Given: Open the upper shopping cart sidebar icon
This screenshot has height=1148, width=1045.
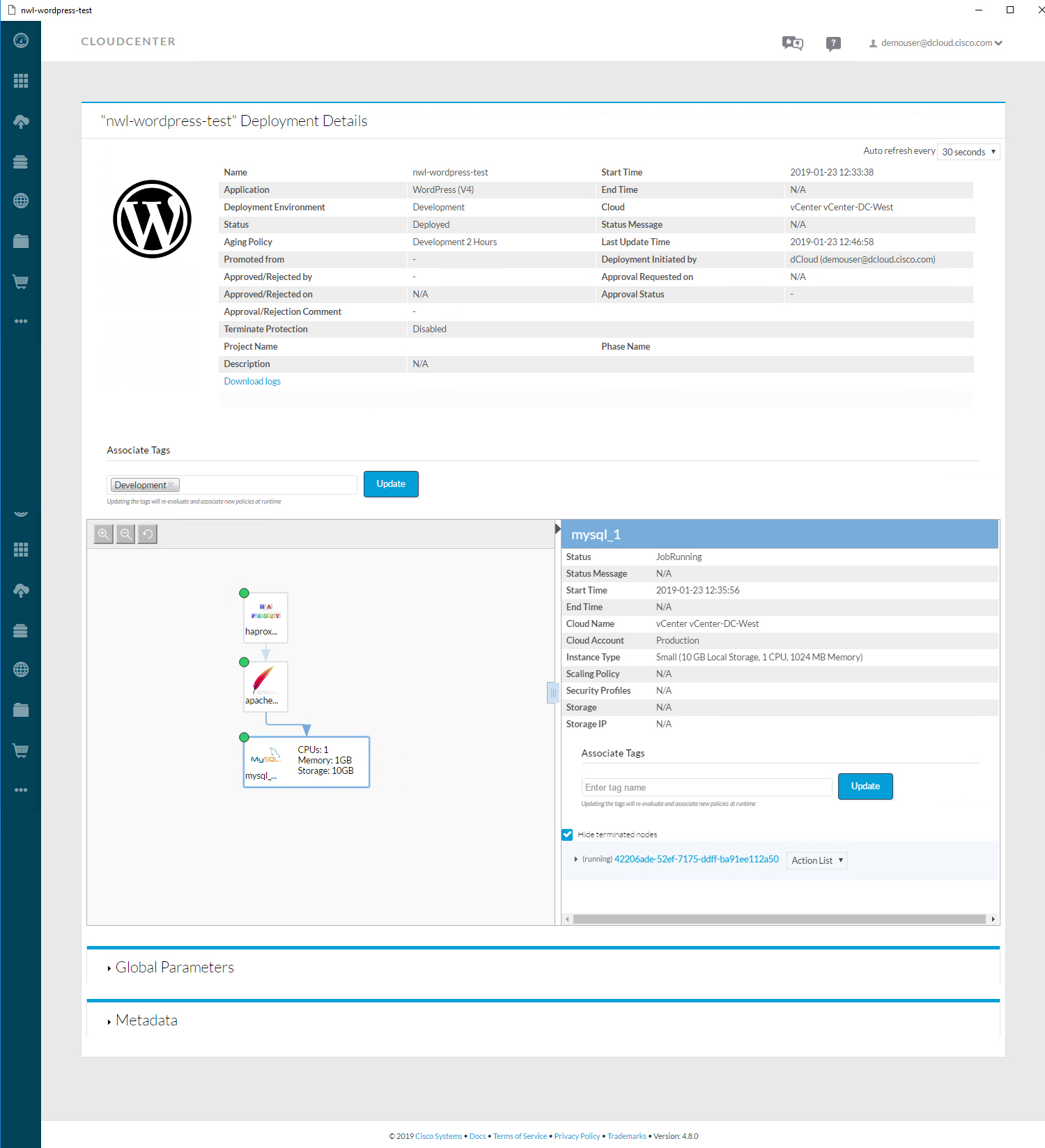Looking at the screenshot, I should (21, 281).
